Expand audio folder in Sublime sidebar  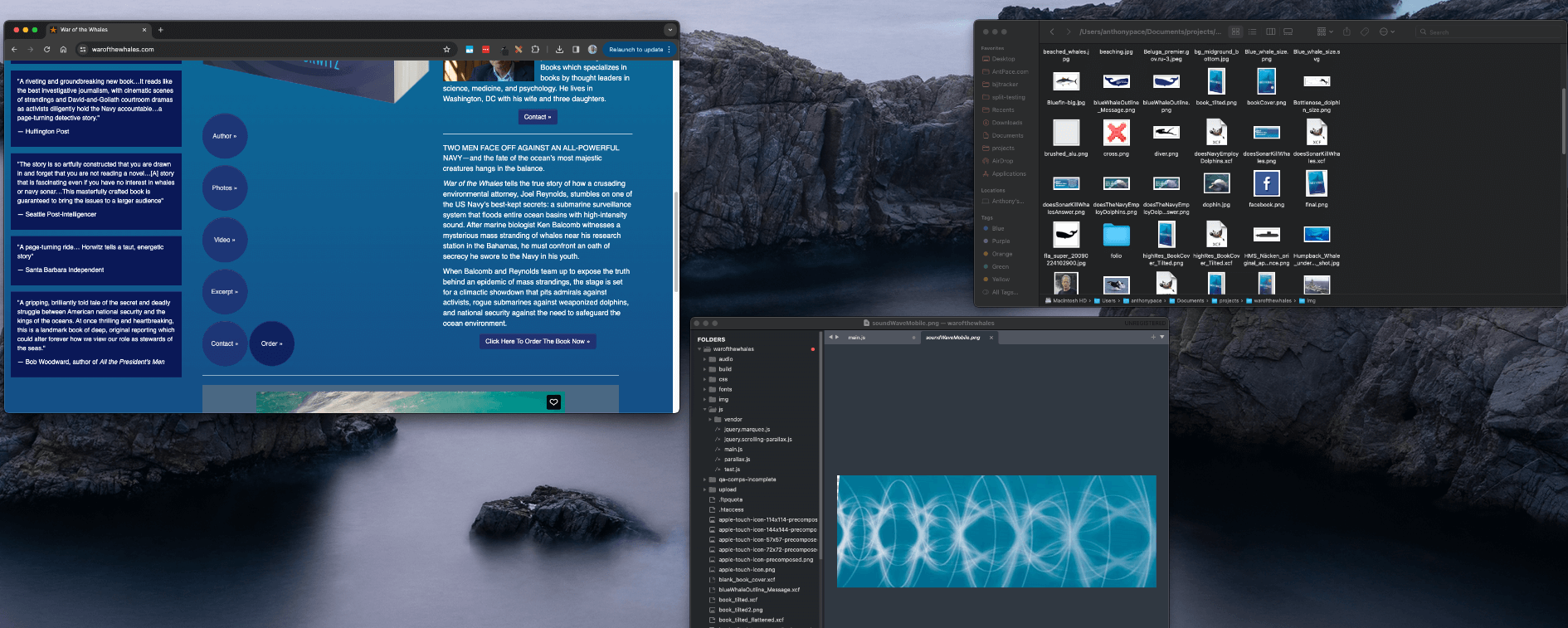pos(705,359)
